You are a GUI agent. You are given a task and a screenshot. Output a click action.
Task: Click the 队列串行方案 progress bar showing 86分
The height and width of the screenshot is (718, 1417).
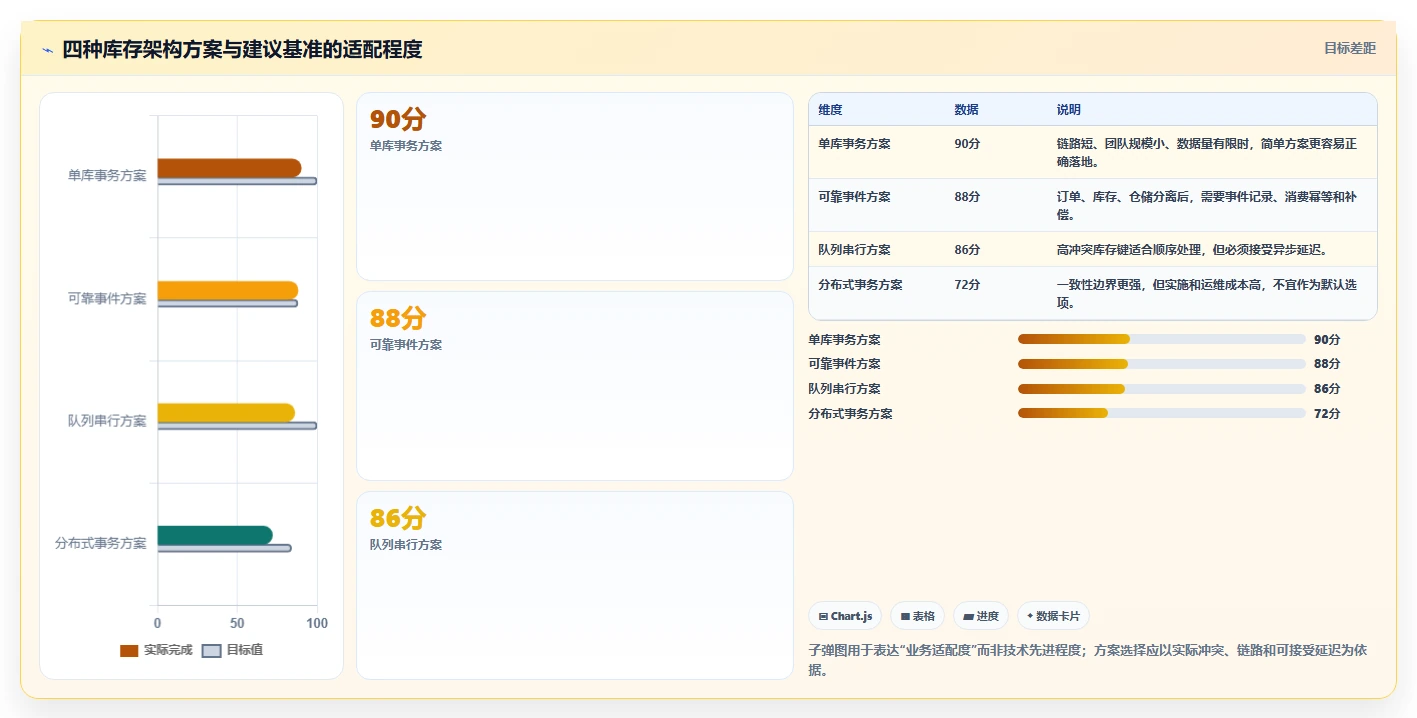pyautogui.click(x=1161, y=389)
